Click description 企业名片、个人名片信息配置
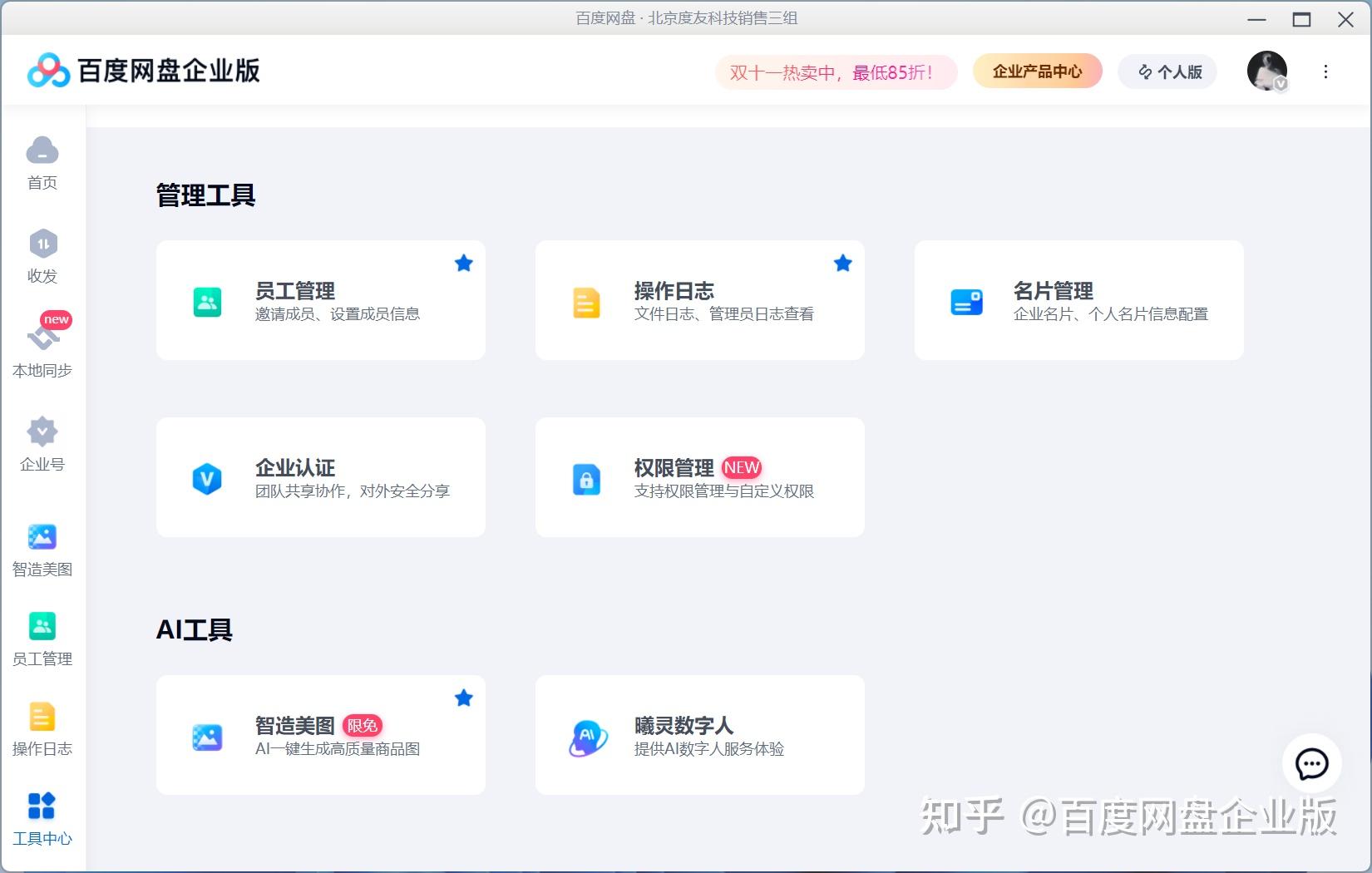 [1111, 314]
